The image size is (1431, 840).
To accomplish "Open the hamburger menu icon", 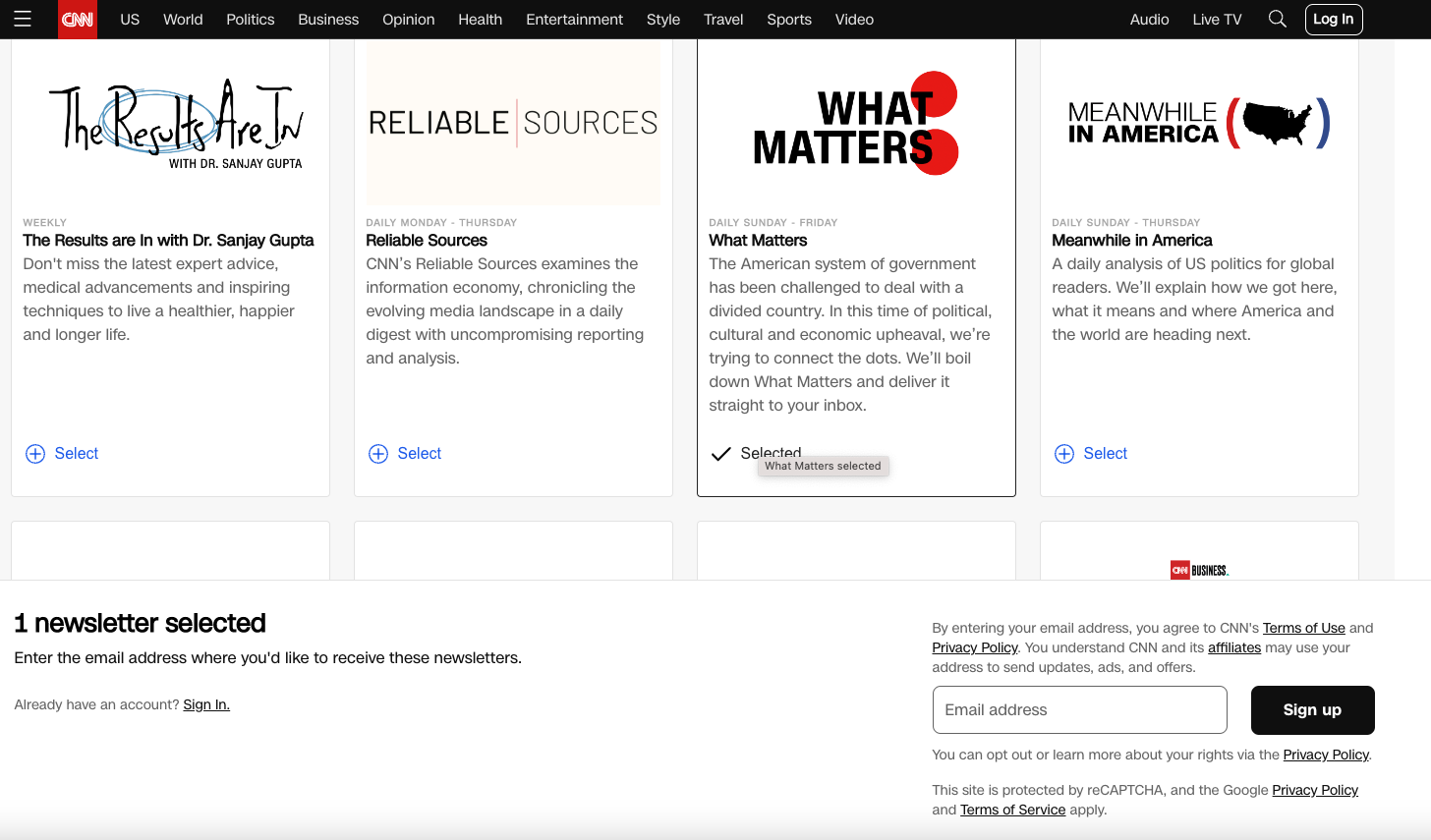I will (x=23, y=19).
